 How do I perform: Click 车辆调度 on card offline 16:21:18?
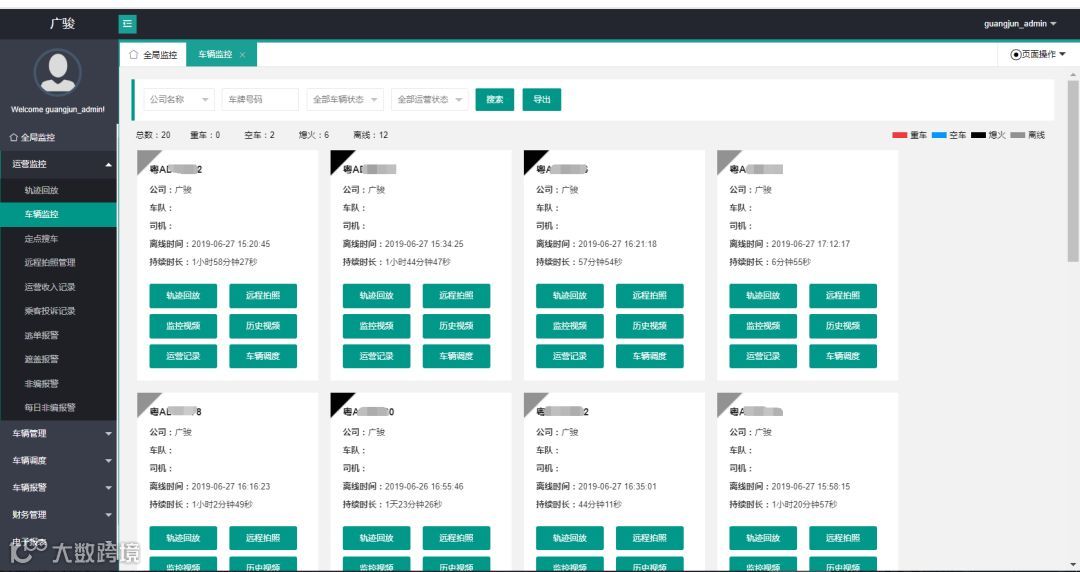tap(650, 356)
